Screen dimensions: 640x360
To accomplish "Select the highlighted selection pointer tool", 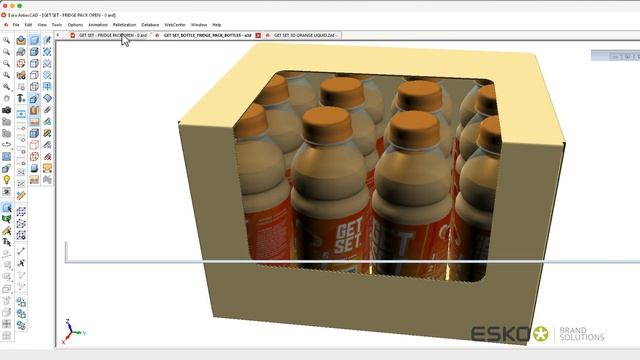I will [x=7, y=208].
